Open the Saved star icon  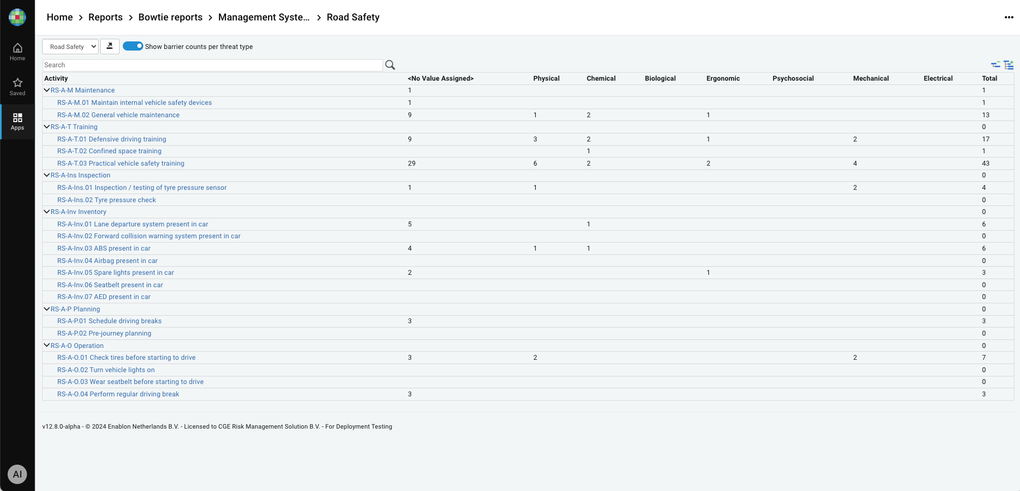coord(17,87)
